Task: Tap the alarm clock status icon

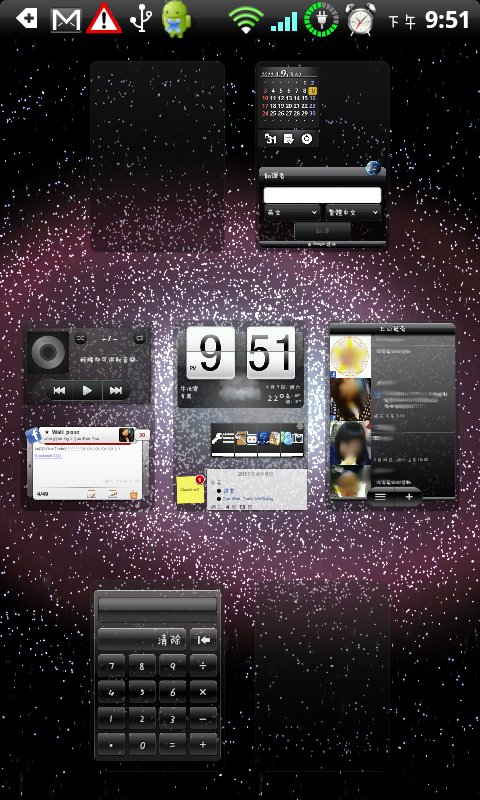Action: coord(360,19)
